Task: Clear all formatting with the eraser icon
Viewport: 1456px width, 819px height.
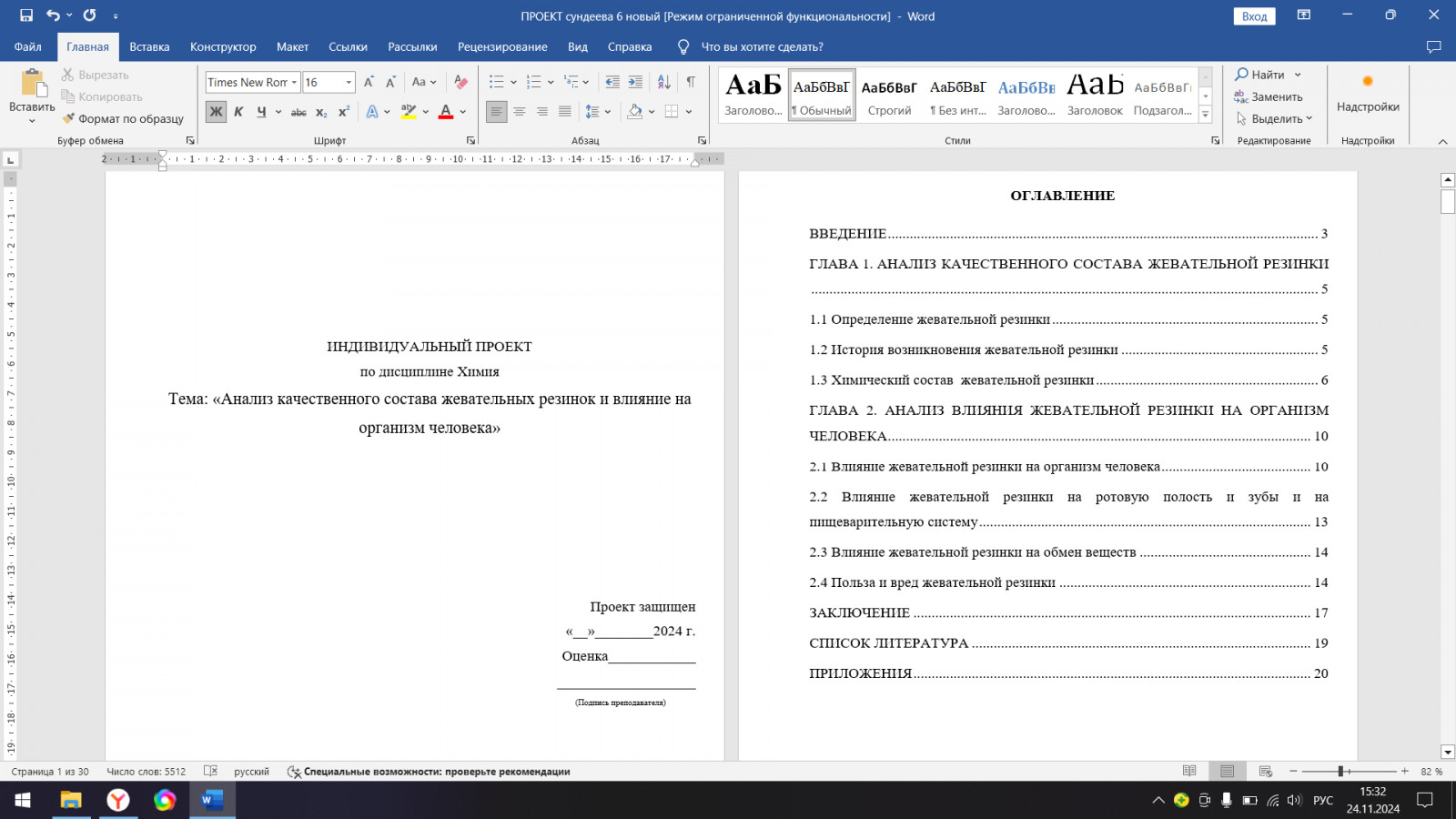Action: [x=461, y=82]
